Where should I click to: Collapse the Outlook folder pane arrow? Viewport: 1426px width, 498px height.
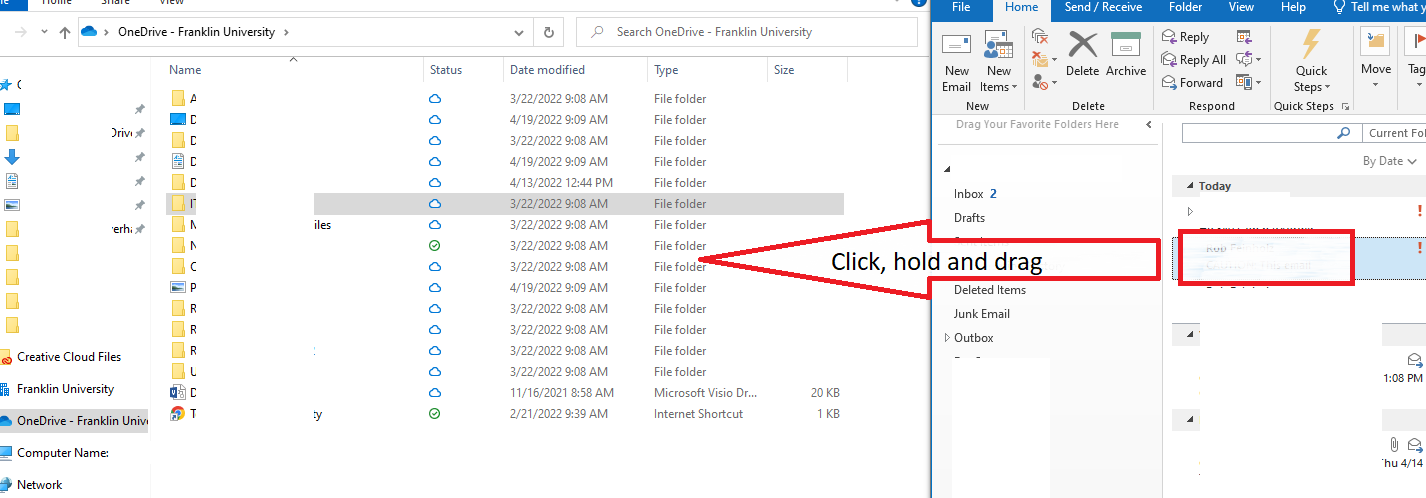tap(1148, 125)
